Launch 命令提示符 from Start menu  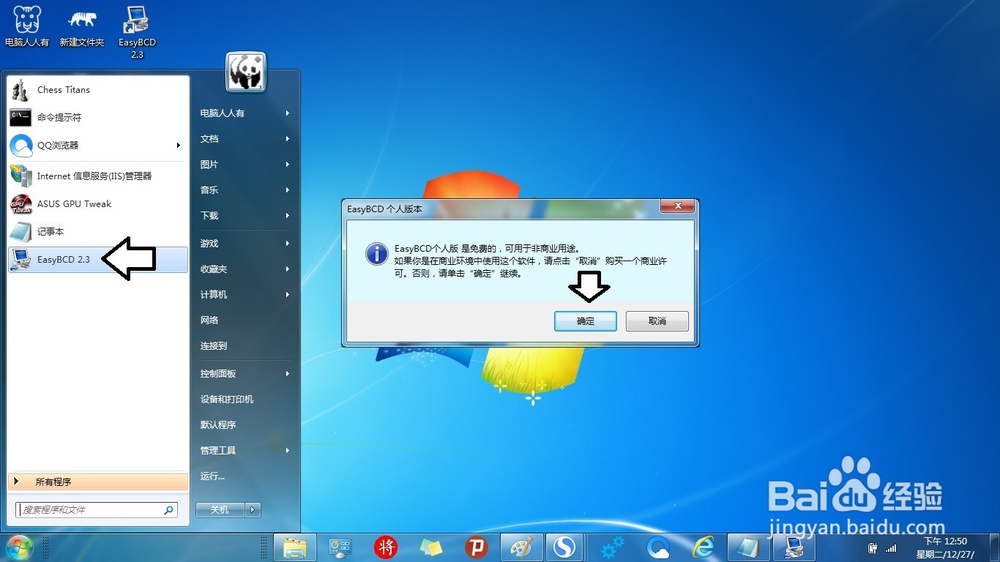(x=98, y=117)
